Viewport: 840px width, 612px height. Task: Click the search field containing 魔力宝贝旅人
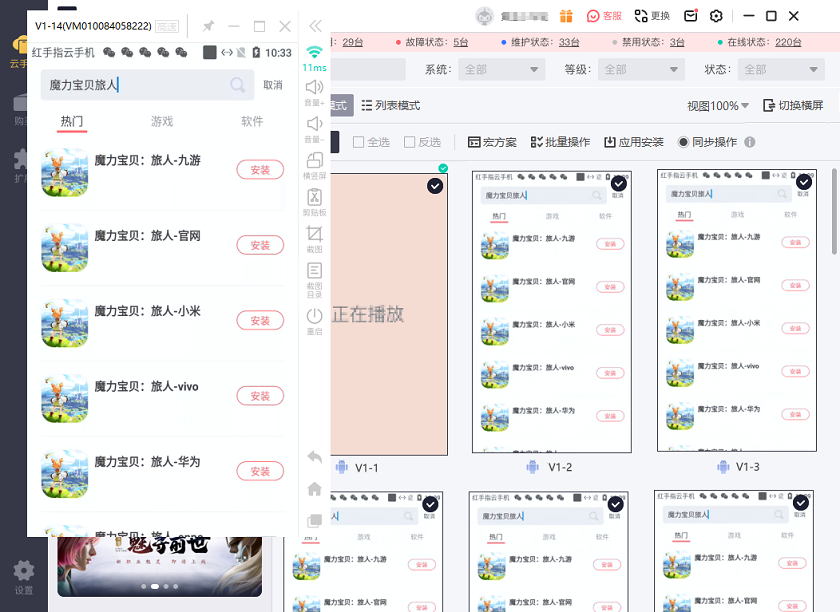[147, 85]
